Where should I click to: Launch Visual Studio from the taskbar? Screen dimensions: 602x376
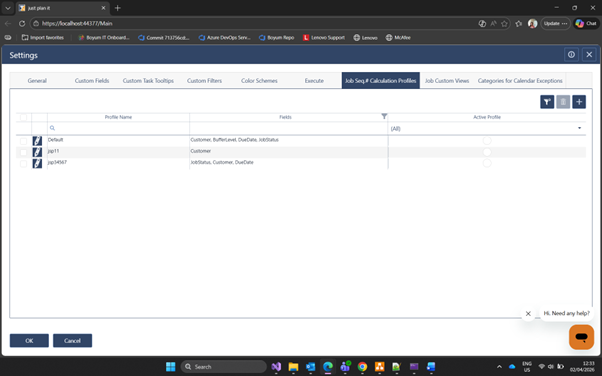[x=276, y=366]
